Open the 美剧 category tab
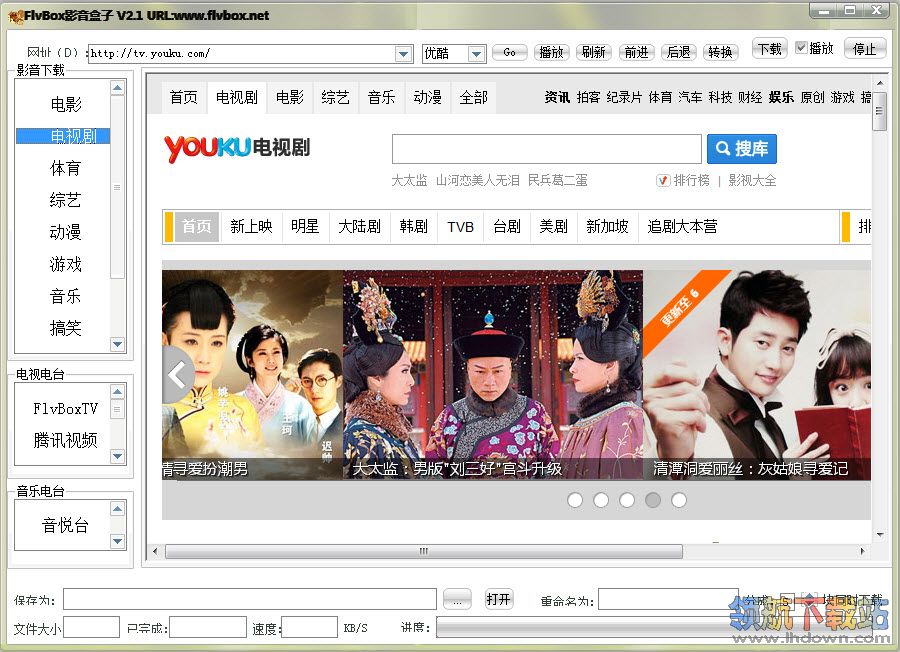The width and height of the screenshot is (900, 652). click(x=553, y=227)
